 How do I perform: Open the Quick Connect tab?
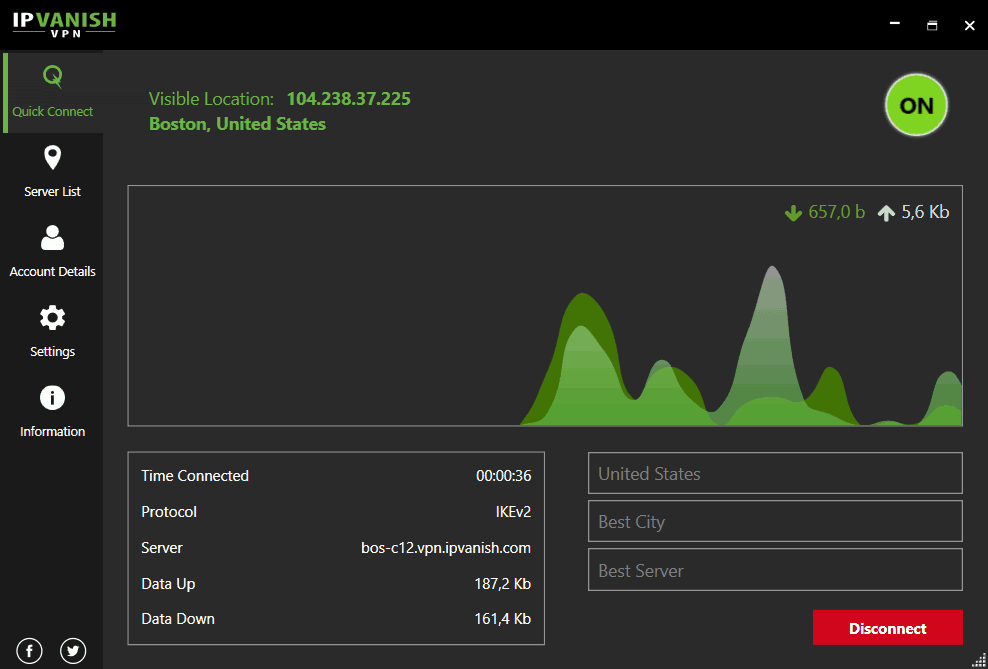coord(53,93)
